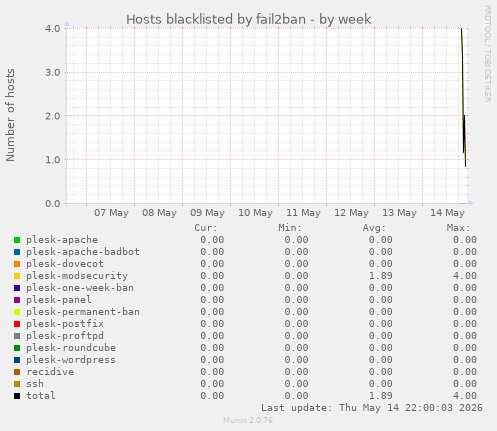Click the orange plesk-dovecot legend swatch

(17, 264)
